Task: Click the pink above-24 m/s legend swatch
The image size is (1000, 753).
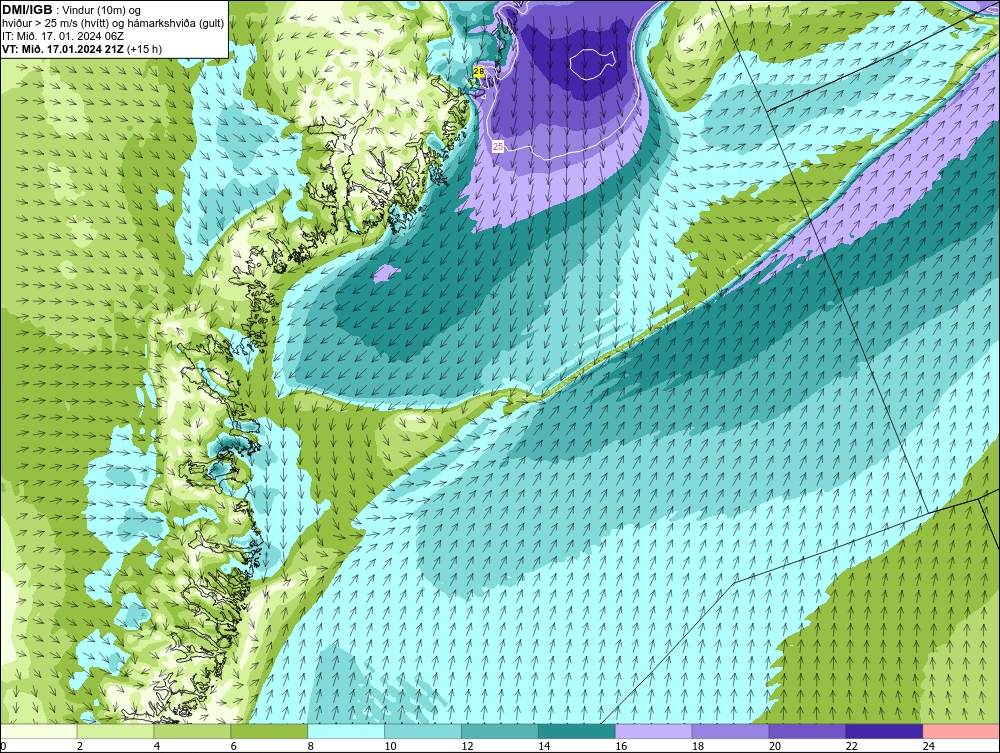Action: (961, 731)
